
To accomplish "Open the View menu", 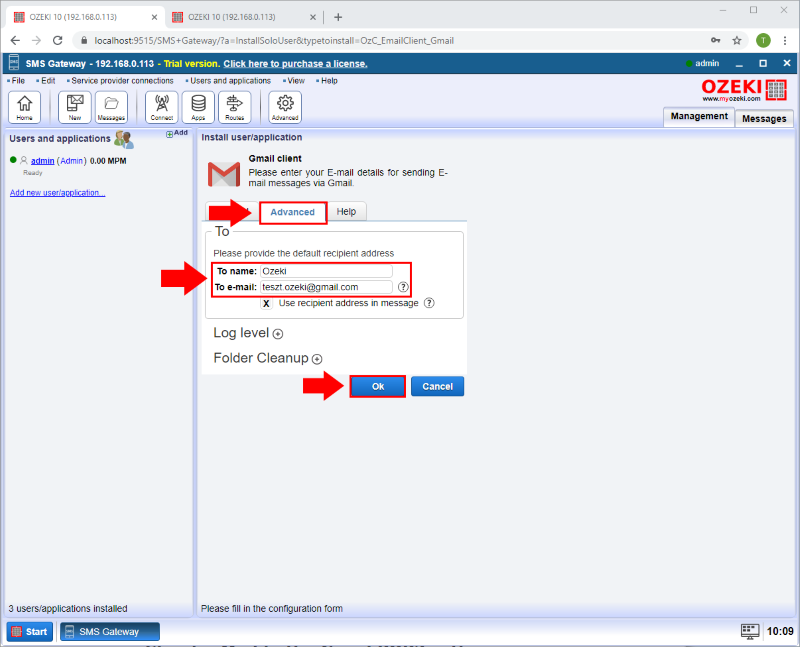I will [x=294, y=81].
